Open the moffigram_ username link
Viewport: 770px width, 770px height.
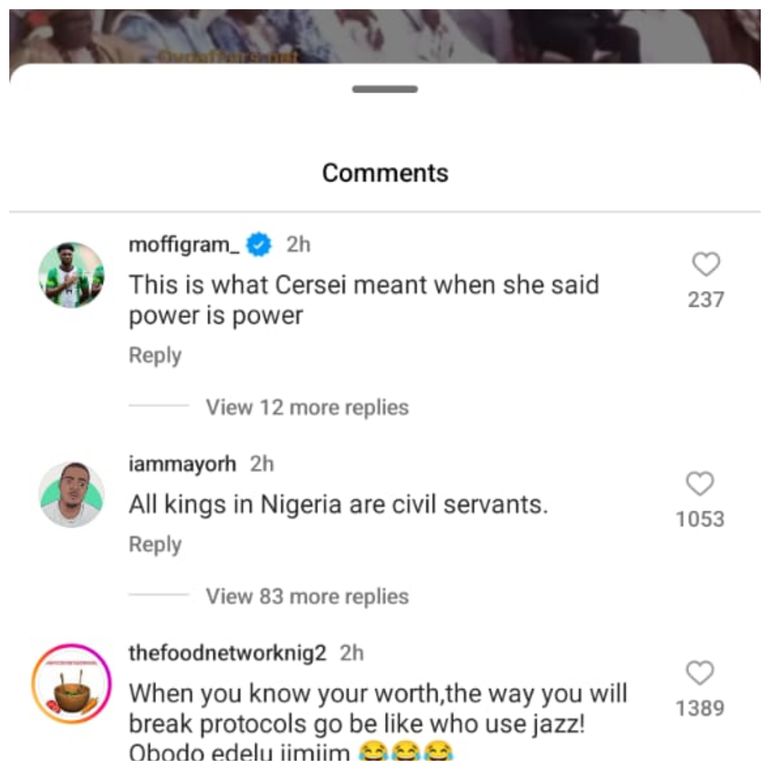(185, 244)
